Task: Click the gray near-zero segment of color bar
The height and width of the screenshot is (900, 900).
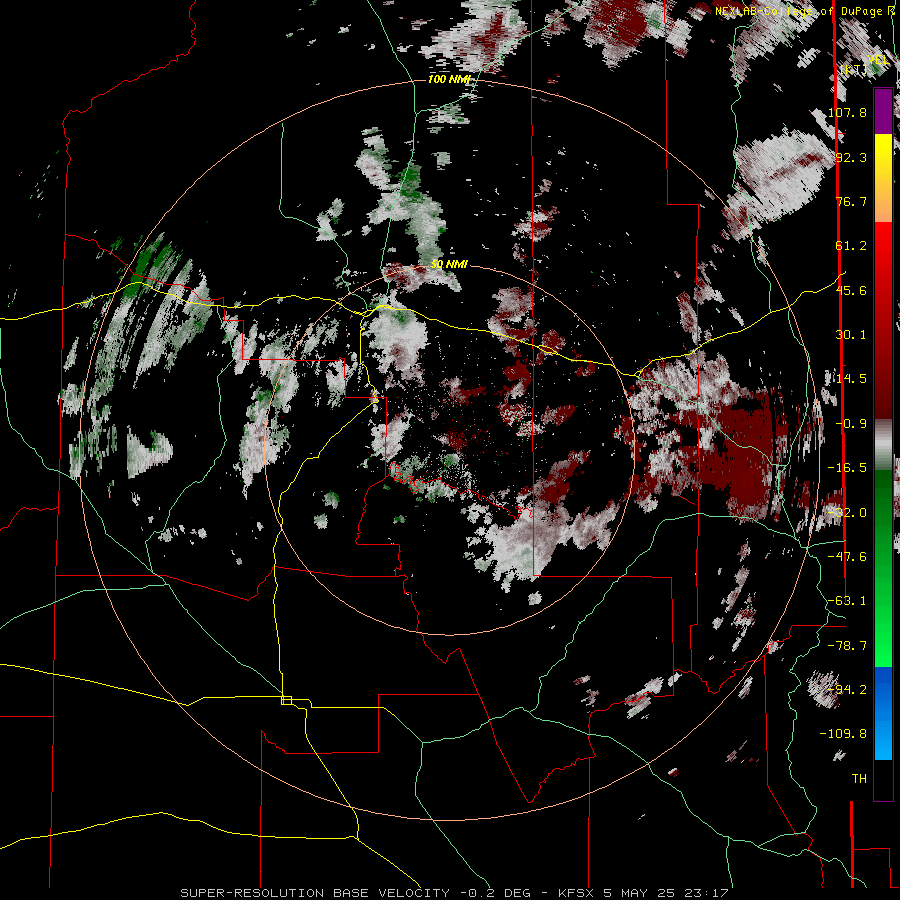Action: [883, 445]
